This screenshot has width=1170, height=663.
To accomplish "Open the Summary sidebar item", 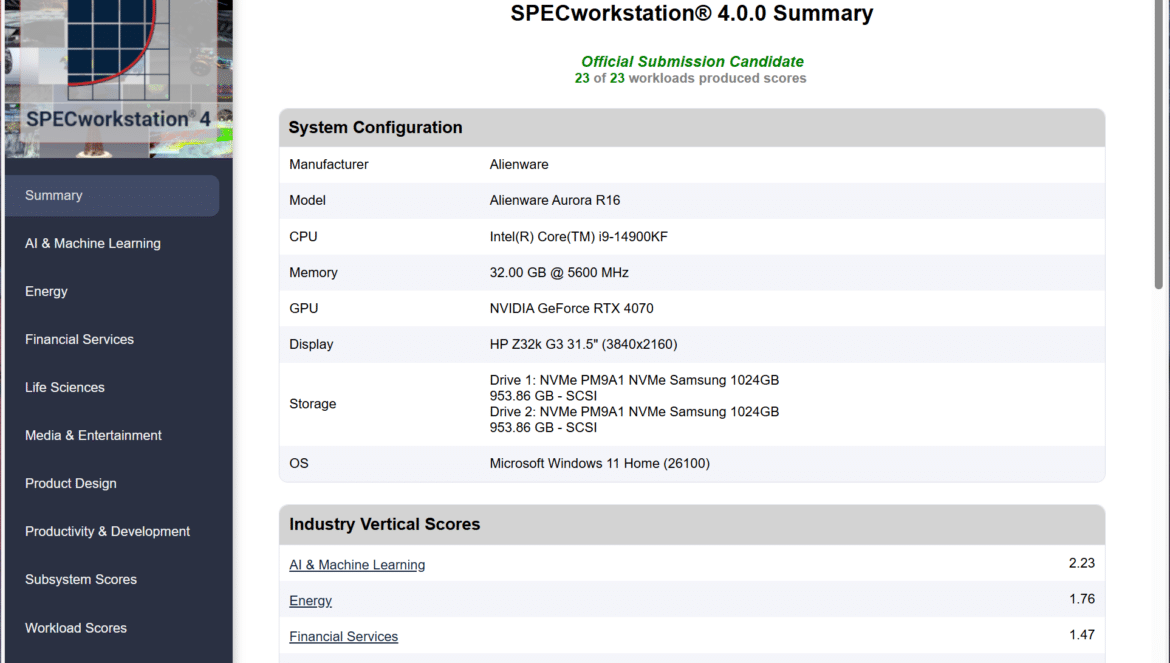I will [112, 195].
